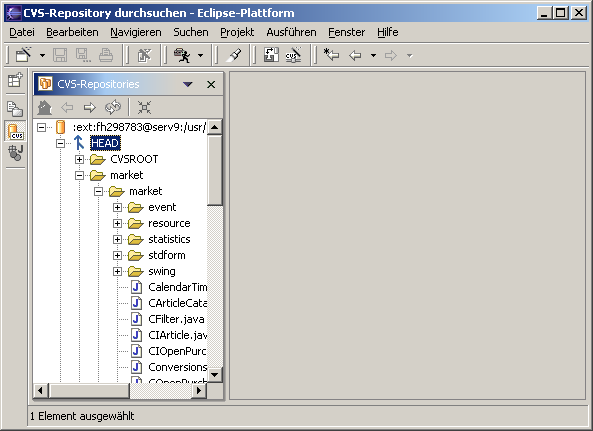The width and height of the screenshot is (593, 431).
Task: Go to last edit location icon
Action: tap(331, 55)
